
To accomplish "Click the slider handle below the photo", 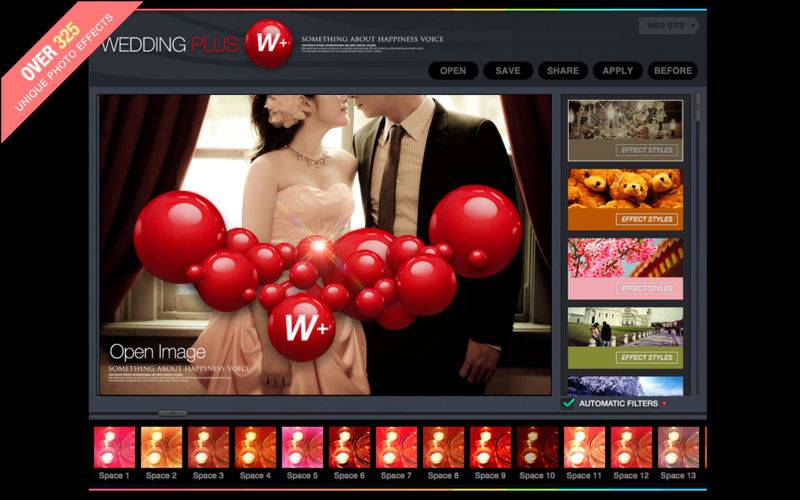I will coord(172,413).
